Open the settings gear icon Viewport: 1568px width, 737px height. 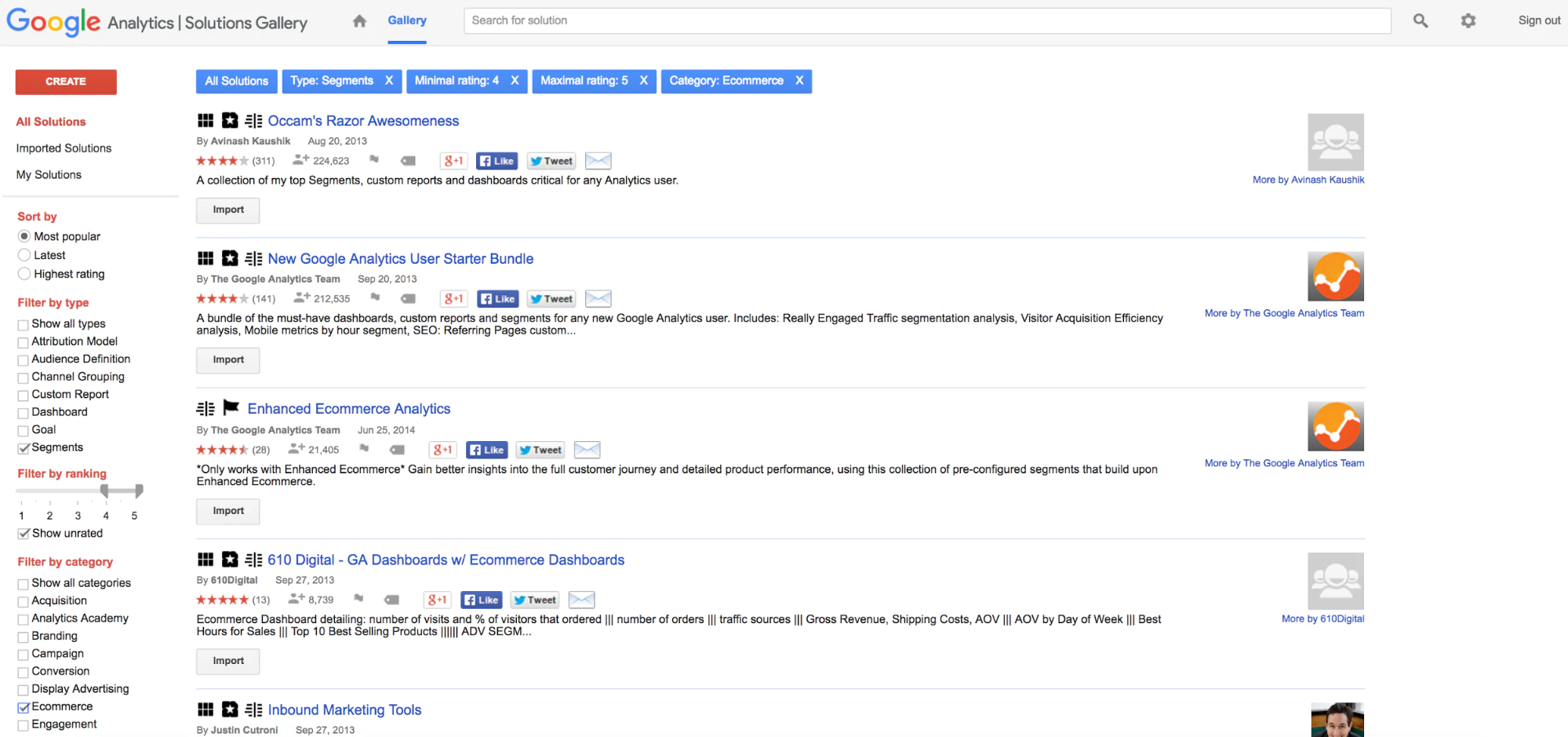1468,21
